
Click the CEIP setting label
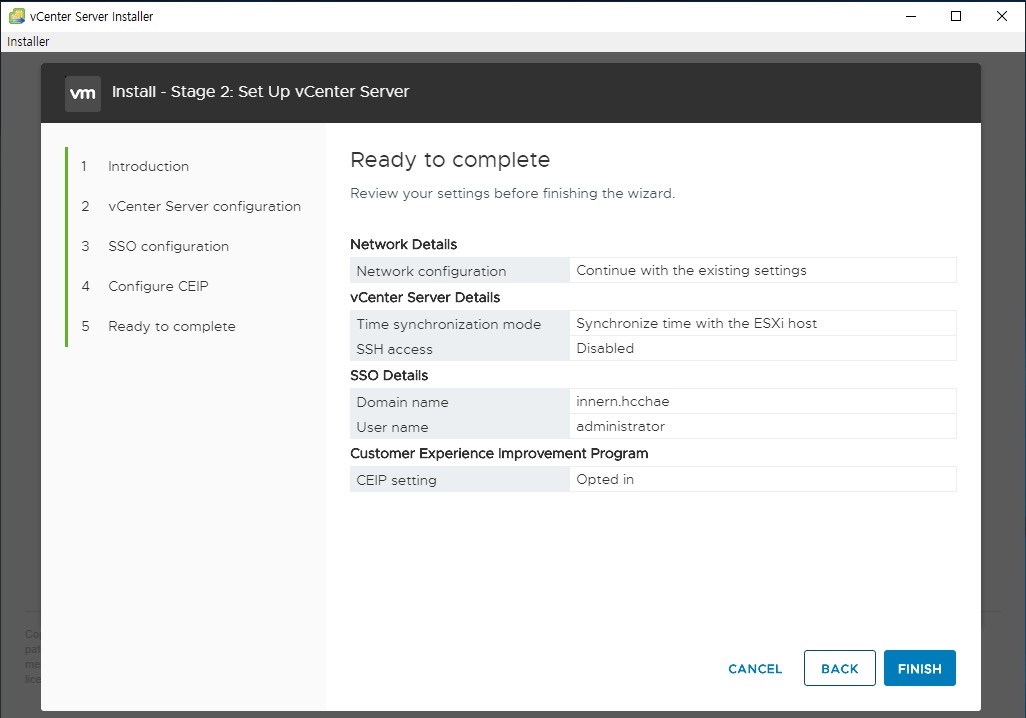[x=396, y=480]
